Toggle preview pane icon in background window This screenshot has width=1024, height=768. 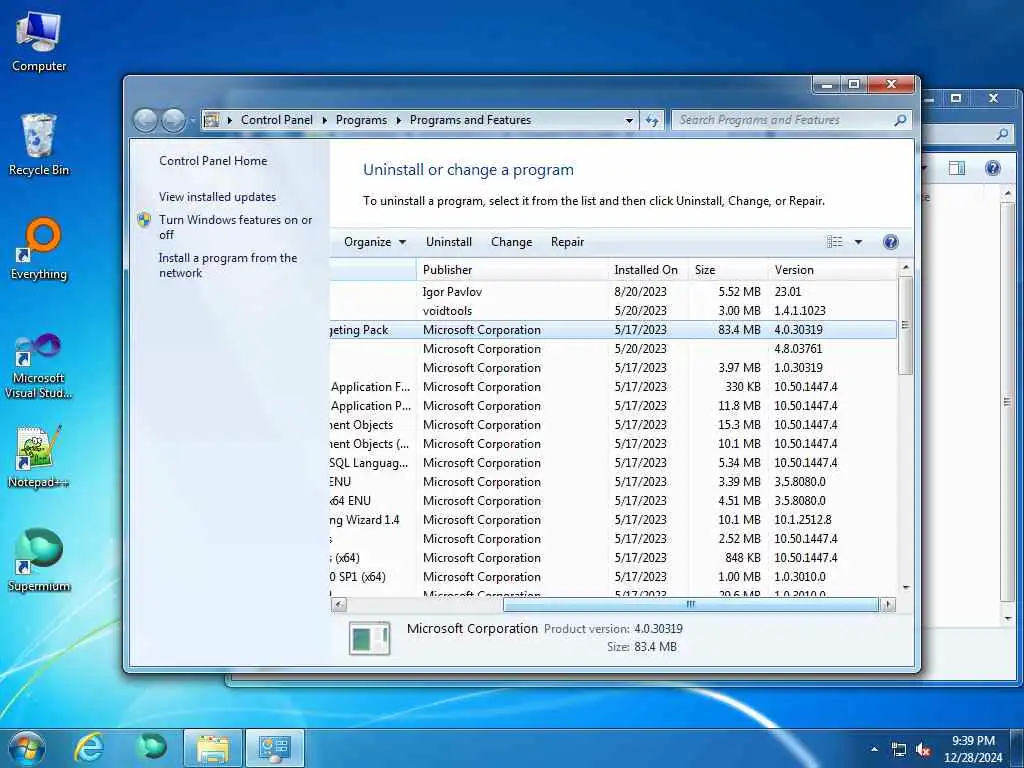tap(957, 168)
